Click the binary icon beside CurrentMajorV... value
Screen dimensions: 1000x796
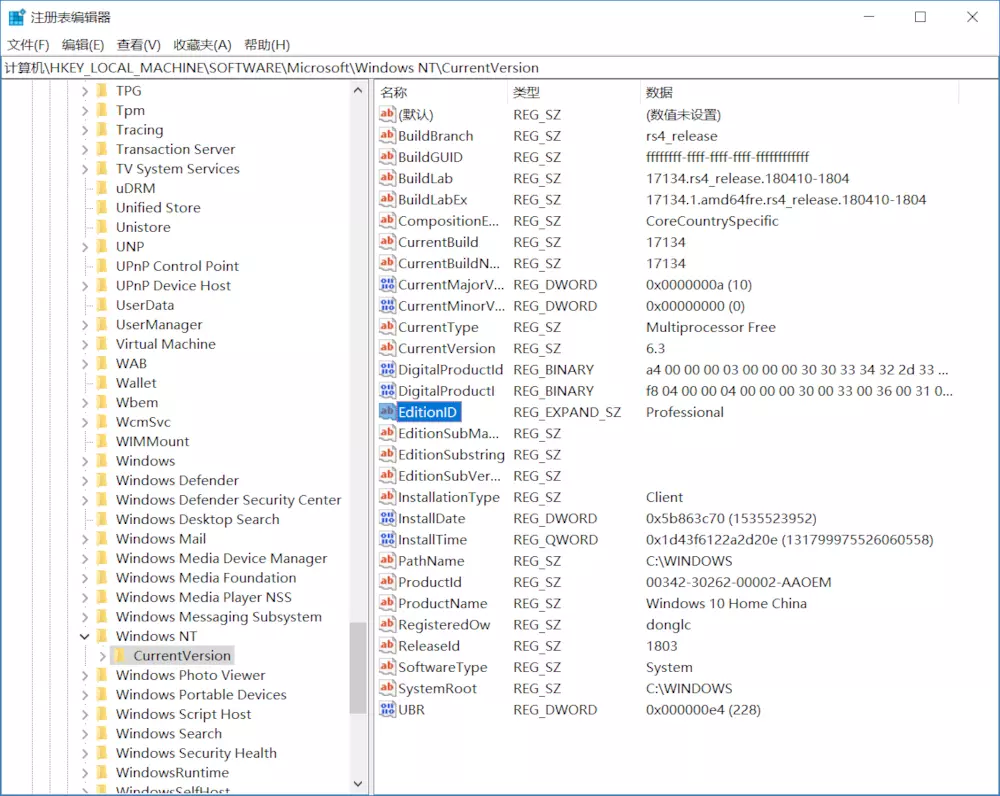click(x=387, y=284)
